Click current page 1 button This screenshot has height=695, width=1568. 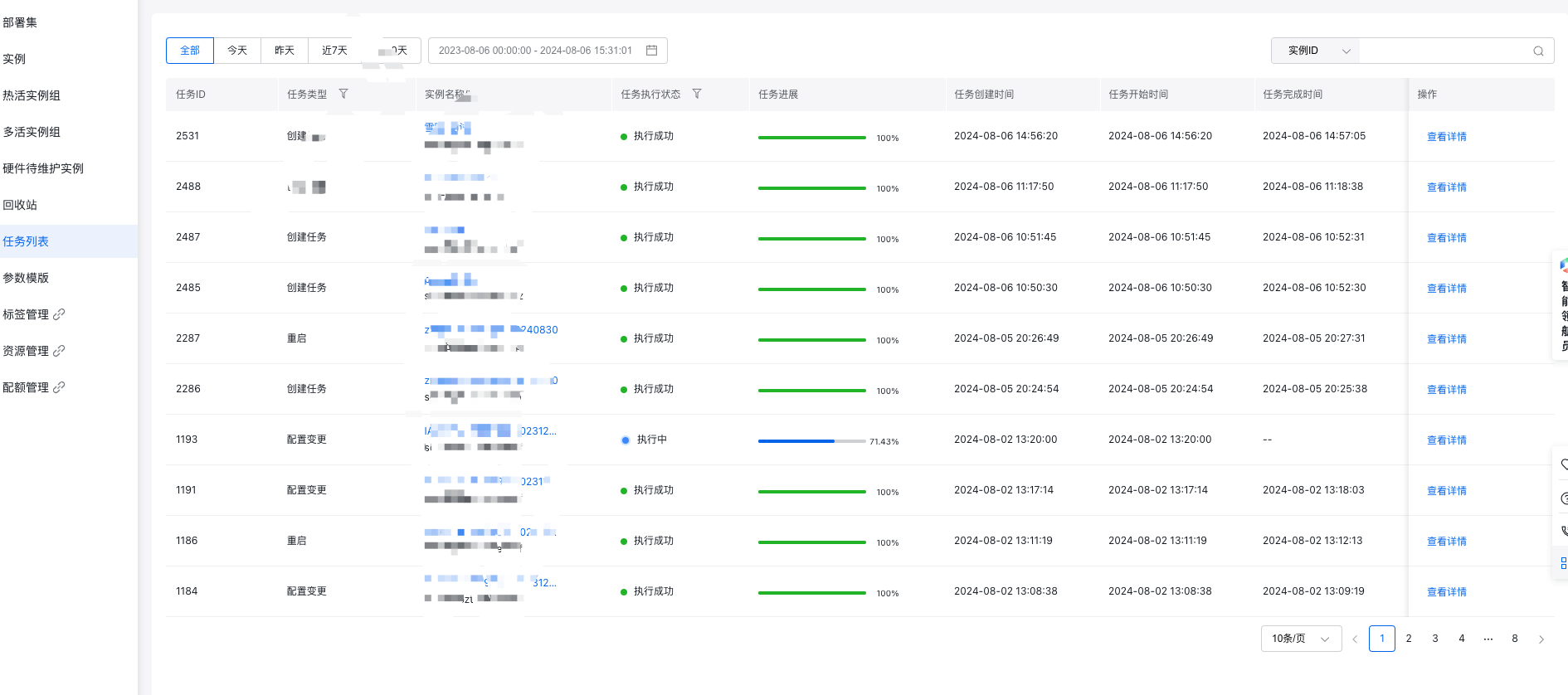[1382, 639]
